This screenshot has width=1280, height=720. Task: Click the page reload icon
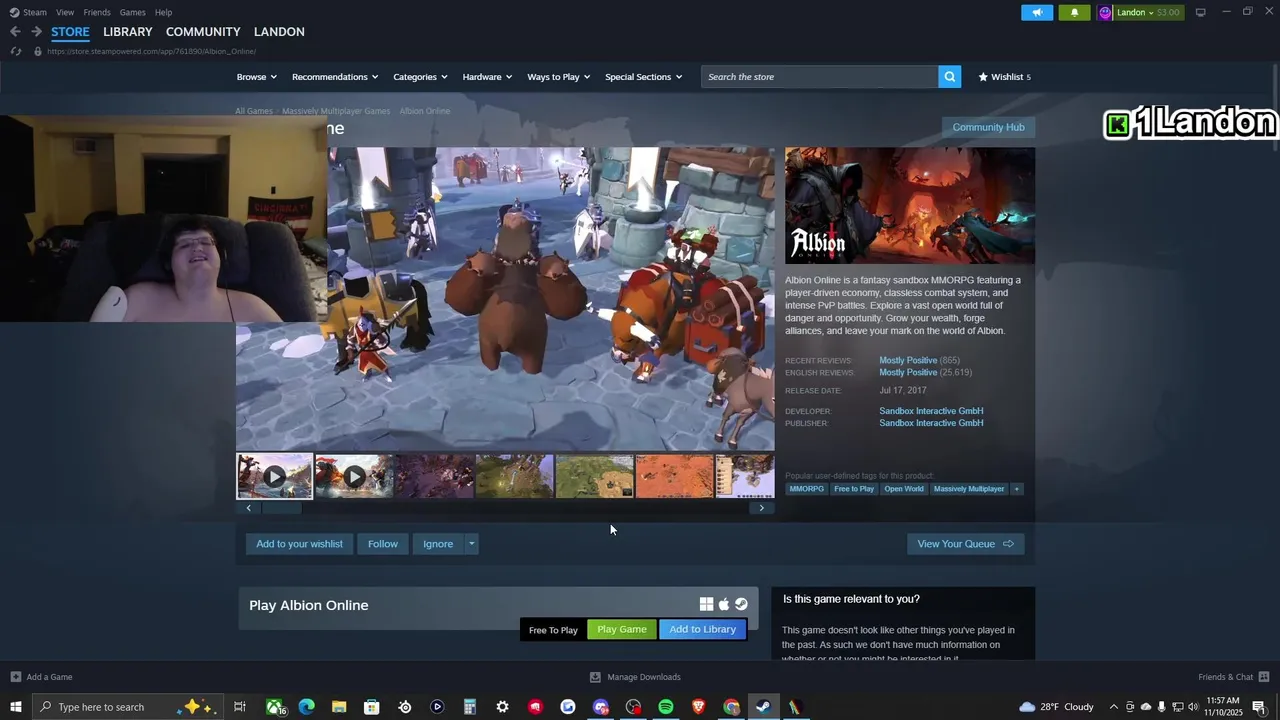tap(16, 51)
